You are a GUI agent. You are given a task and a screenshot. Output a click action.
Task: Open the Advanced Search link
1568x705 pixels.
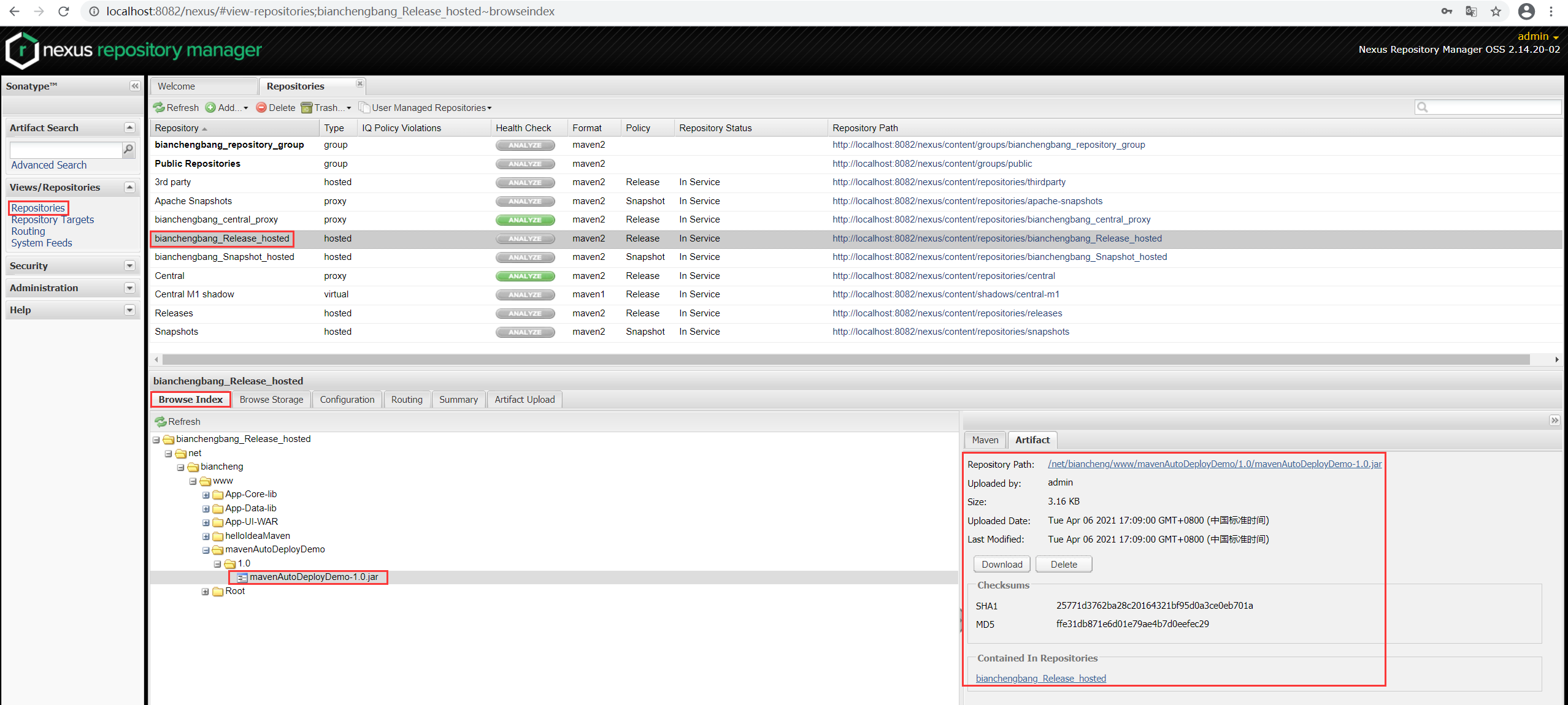pos(49,166)
